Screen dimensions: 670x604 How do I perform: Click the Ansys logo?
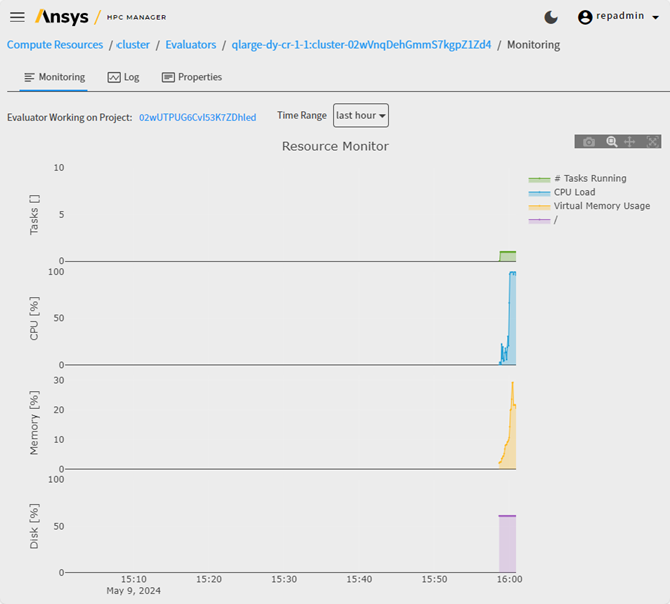(x=68, y=17)
